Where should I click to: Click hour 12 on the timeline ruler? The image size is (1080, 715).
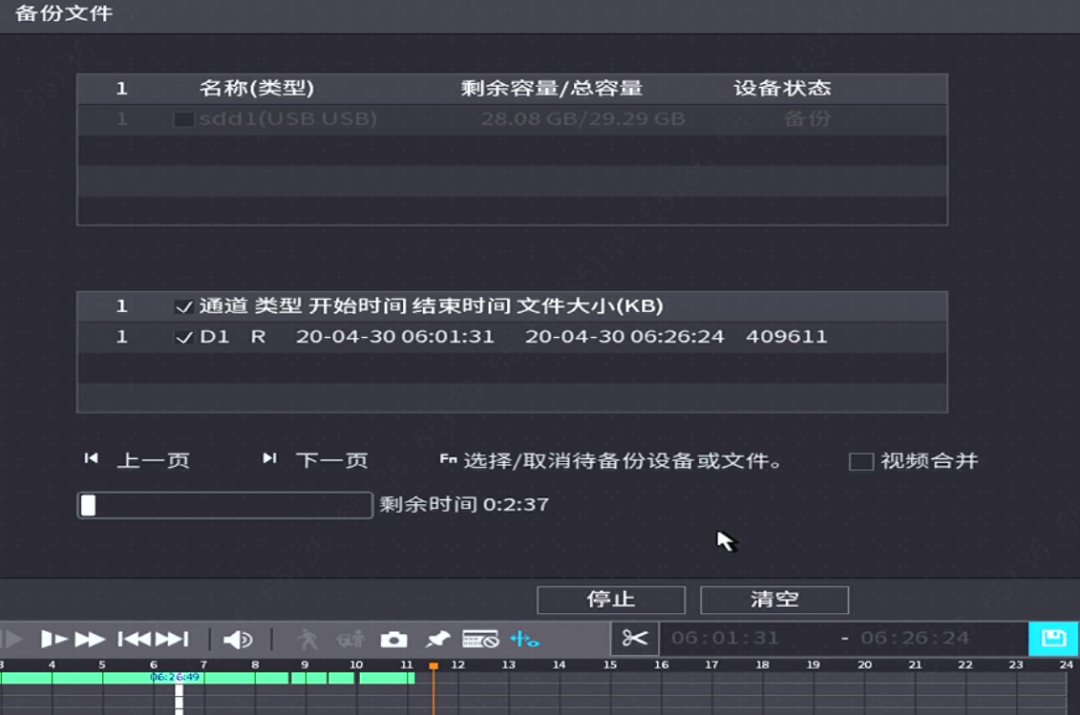[458, 665]
